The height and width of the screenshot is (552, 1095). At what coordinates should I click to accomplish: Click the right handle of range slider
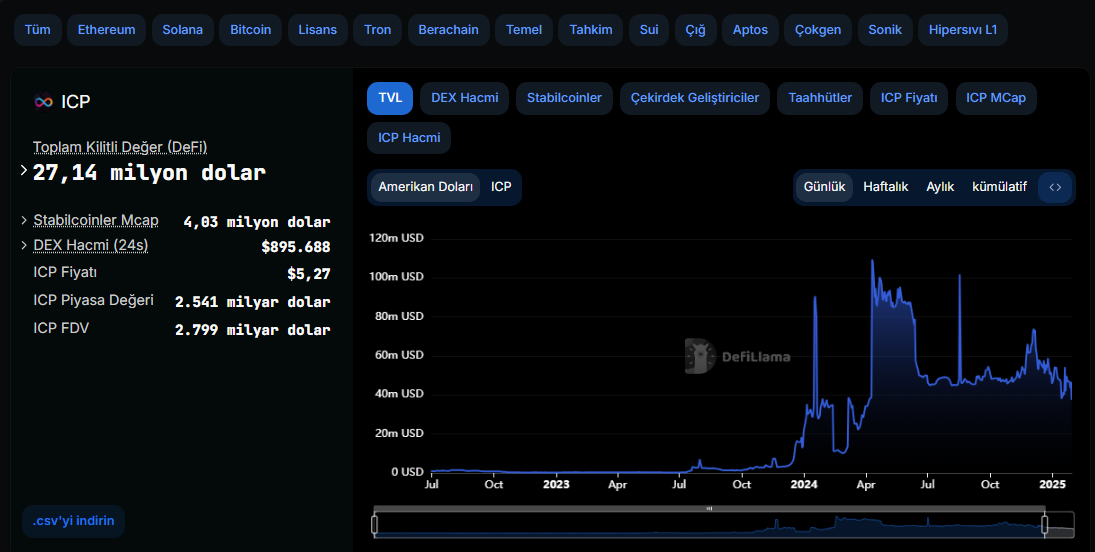click(1045, 525)
